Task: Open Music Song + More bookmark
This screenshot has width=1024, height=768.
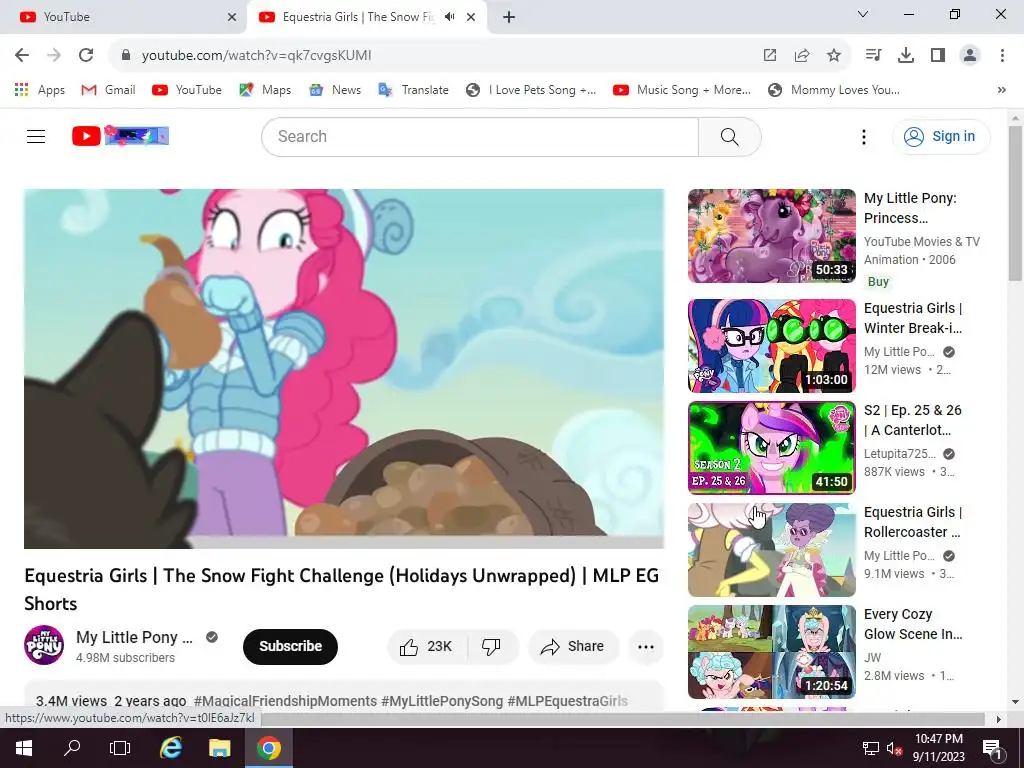Action: tap(682, 90)
